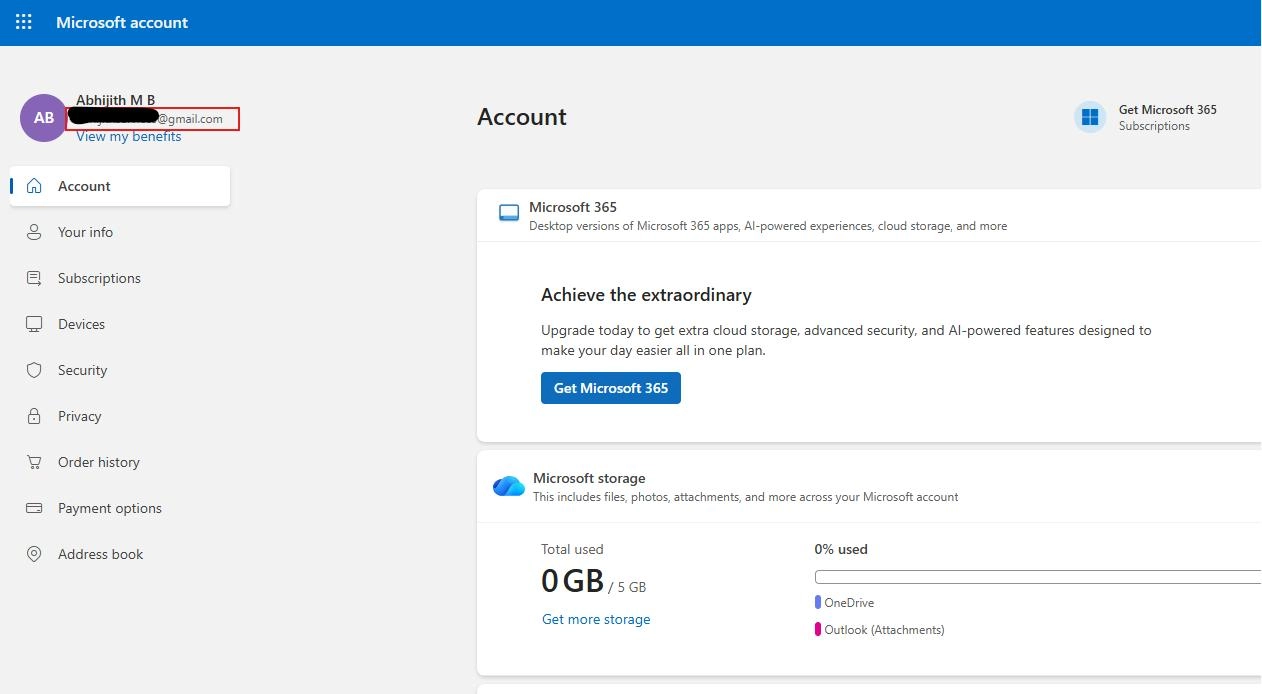The image size is (1262, 694).
Task: Click the Your info person icon
Action: pos(34,232)
